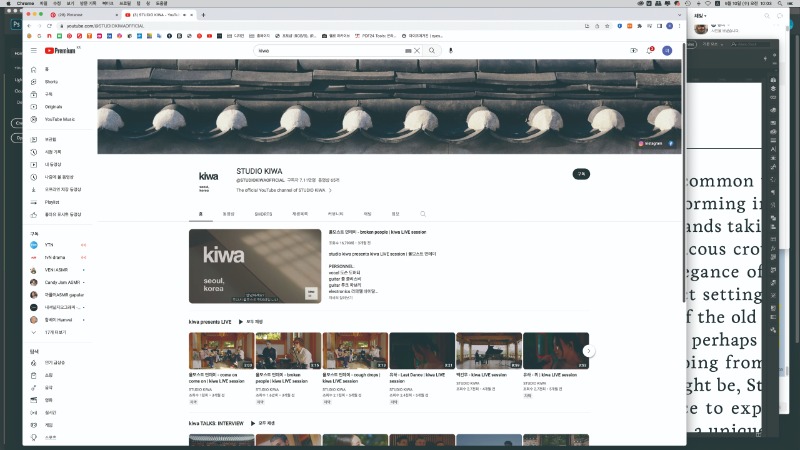Switch to the SHORTS channel tab
Viewport: 800px width, 450px height.
(263, 214)
